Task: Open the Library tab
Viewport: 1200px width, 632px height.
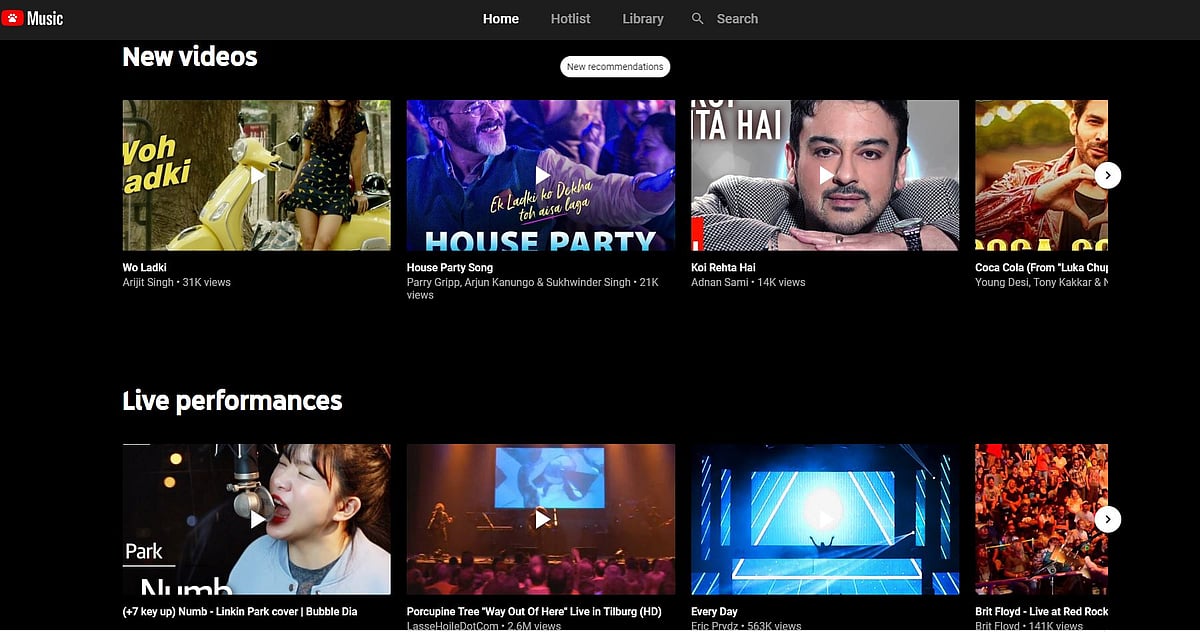Action: coord(643,18)
